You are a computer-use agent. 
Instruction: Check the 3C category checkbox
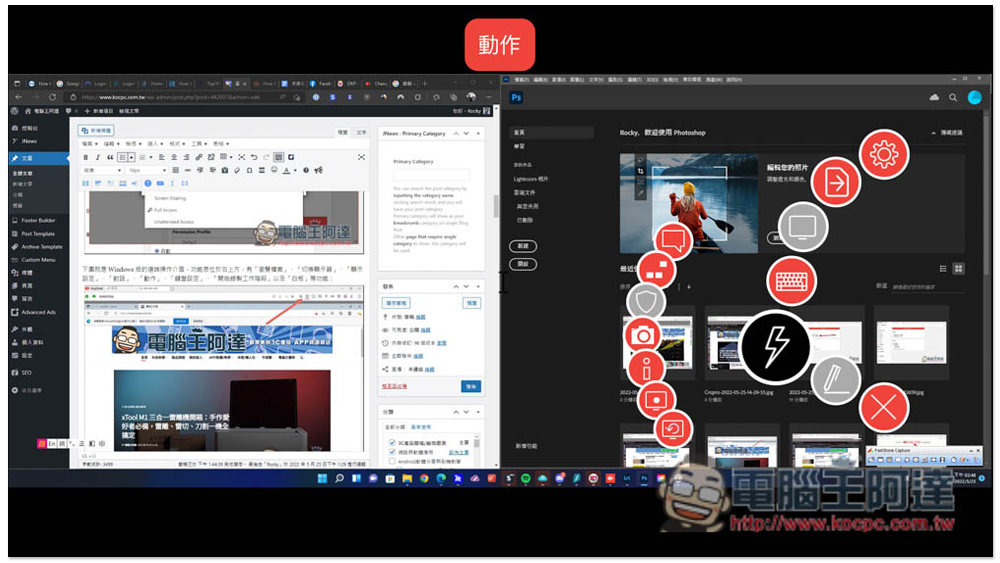tap(392, 442)
